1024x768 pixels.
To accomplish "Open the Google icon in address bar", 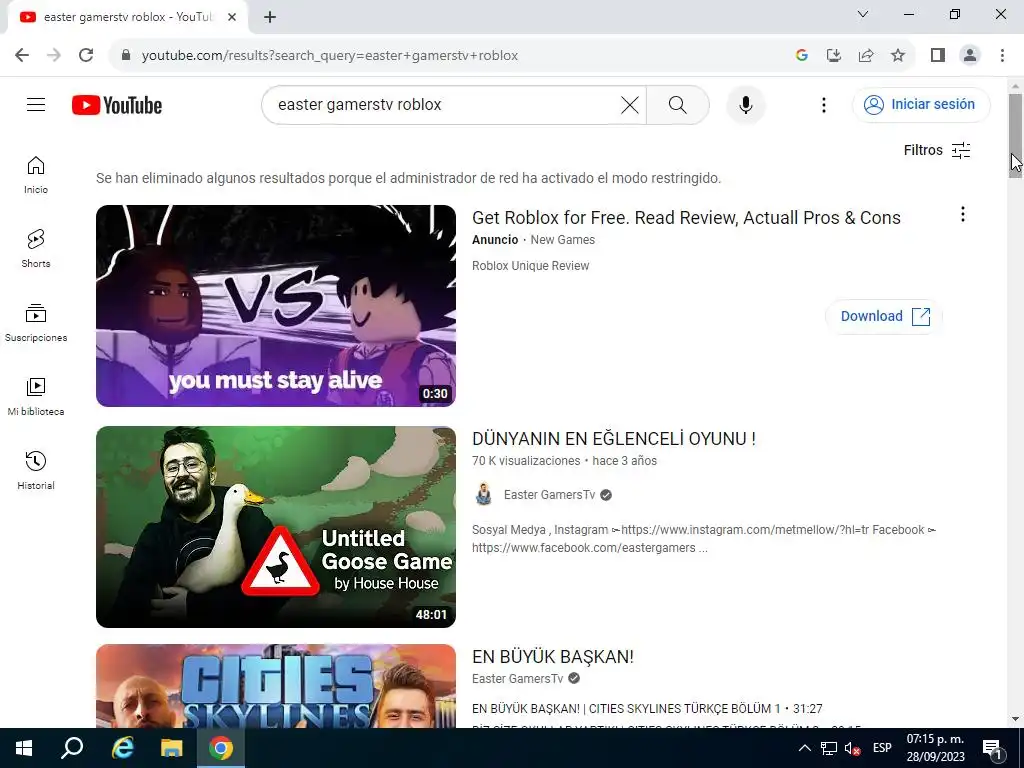I will (x=802, y=56).
